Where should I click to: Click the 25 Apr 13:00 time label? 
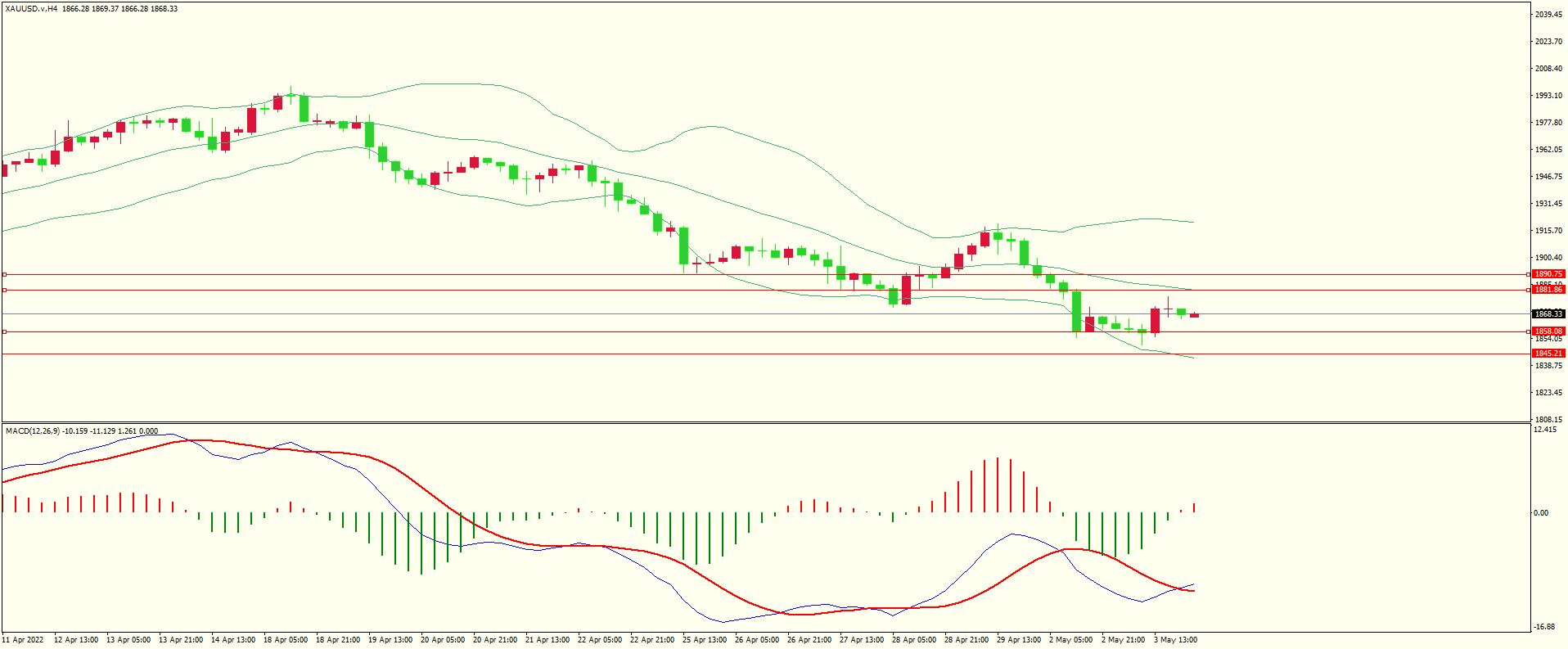point(705,640)
